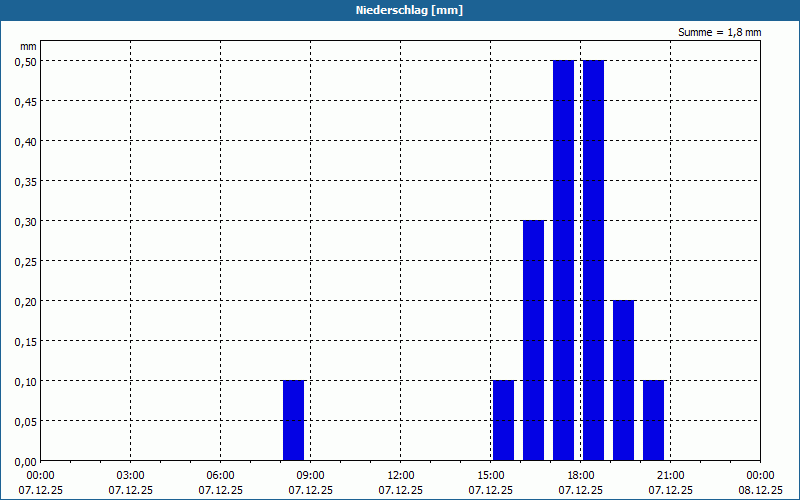Image resolution: width=800 pixels, height=500 pixels.
Task: Click the 0,20 y-axis value
Action: [x=26, y=301]
